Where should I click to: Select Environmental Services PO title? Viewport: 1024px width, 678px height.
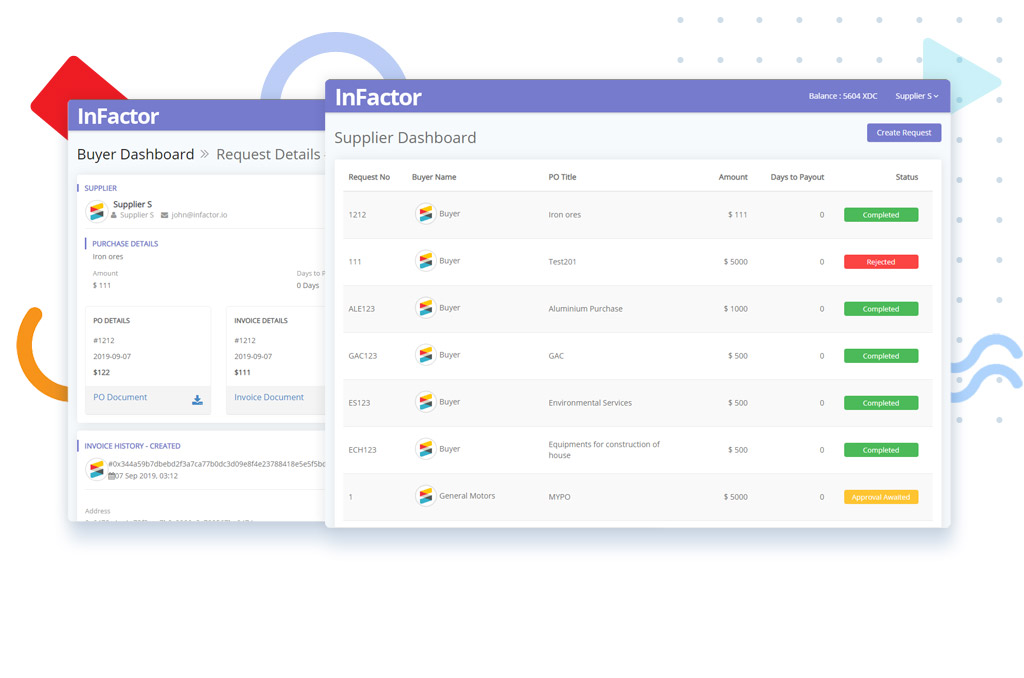pos(590,403)
